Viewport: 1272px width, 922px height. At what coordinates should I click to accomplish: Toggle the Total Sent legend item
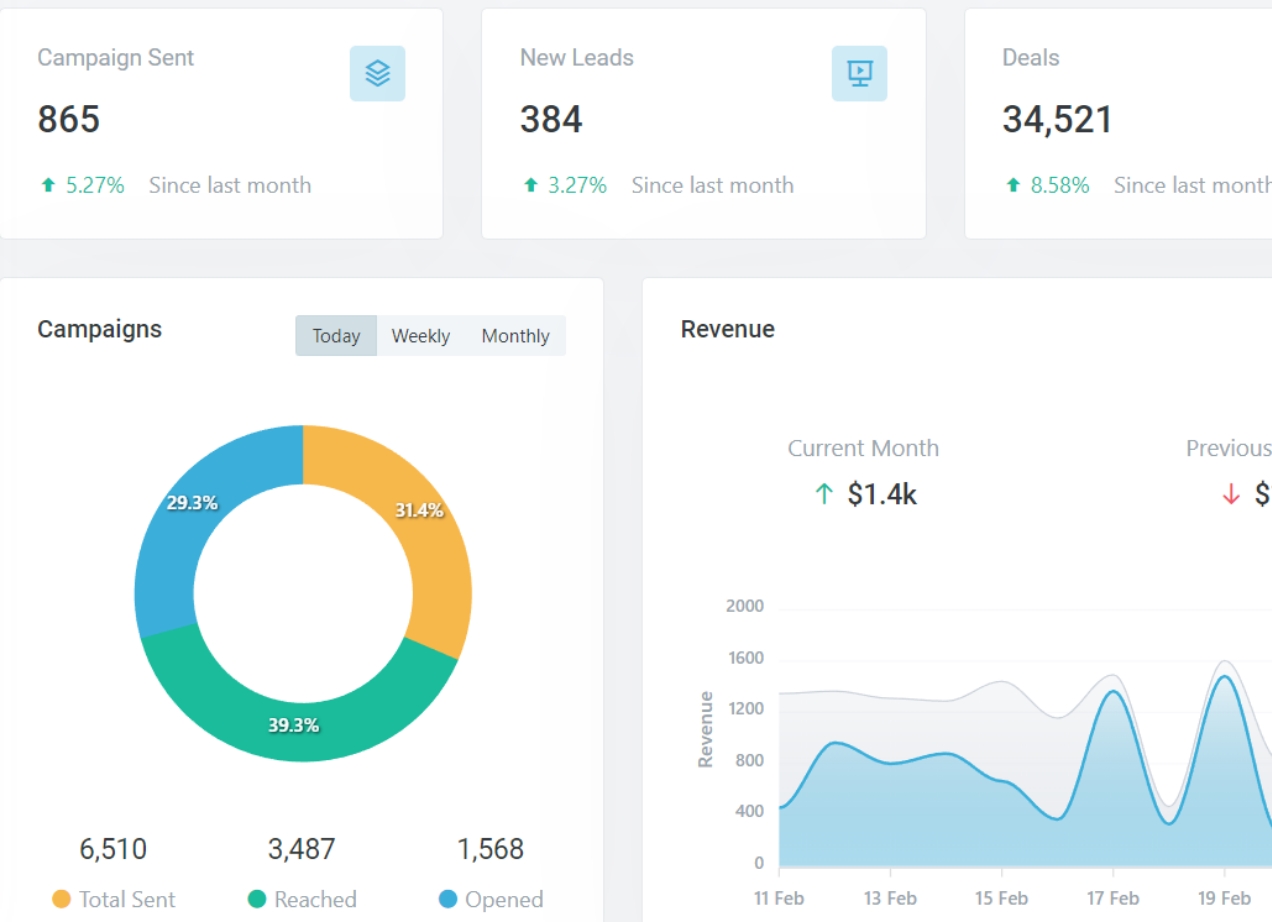[x=114, y=899]
